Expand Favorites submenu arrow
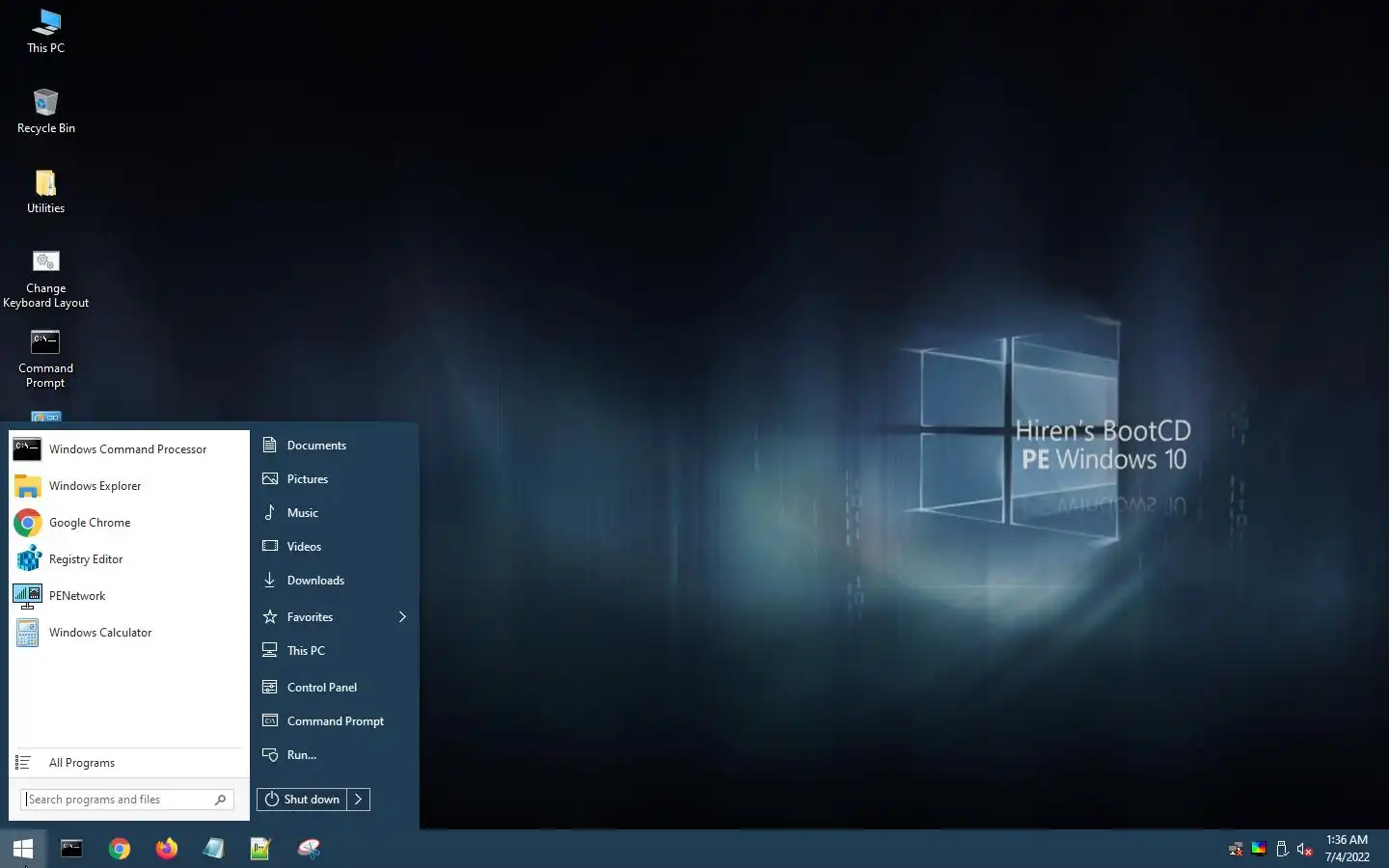 coord(402,616)
